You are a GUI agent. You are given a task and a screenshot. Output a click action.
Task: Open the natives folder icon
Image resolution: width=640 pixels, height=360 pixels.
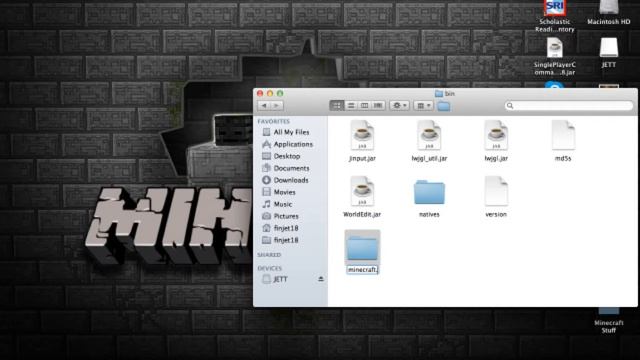[x=429, y=192]
